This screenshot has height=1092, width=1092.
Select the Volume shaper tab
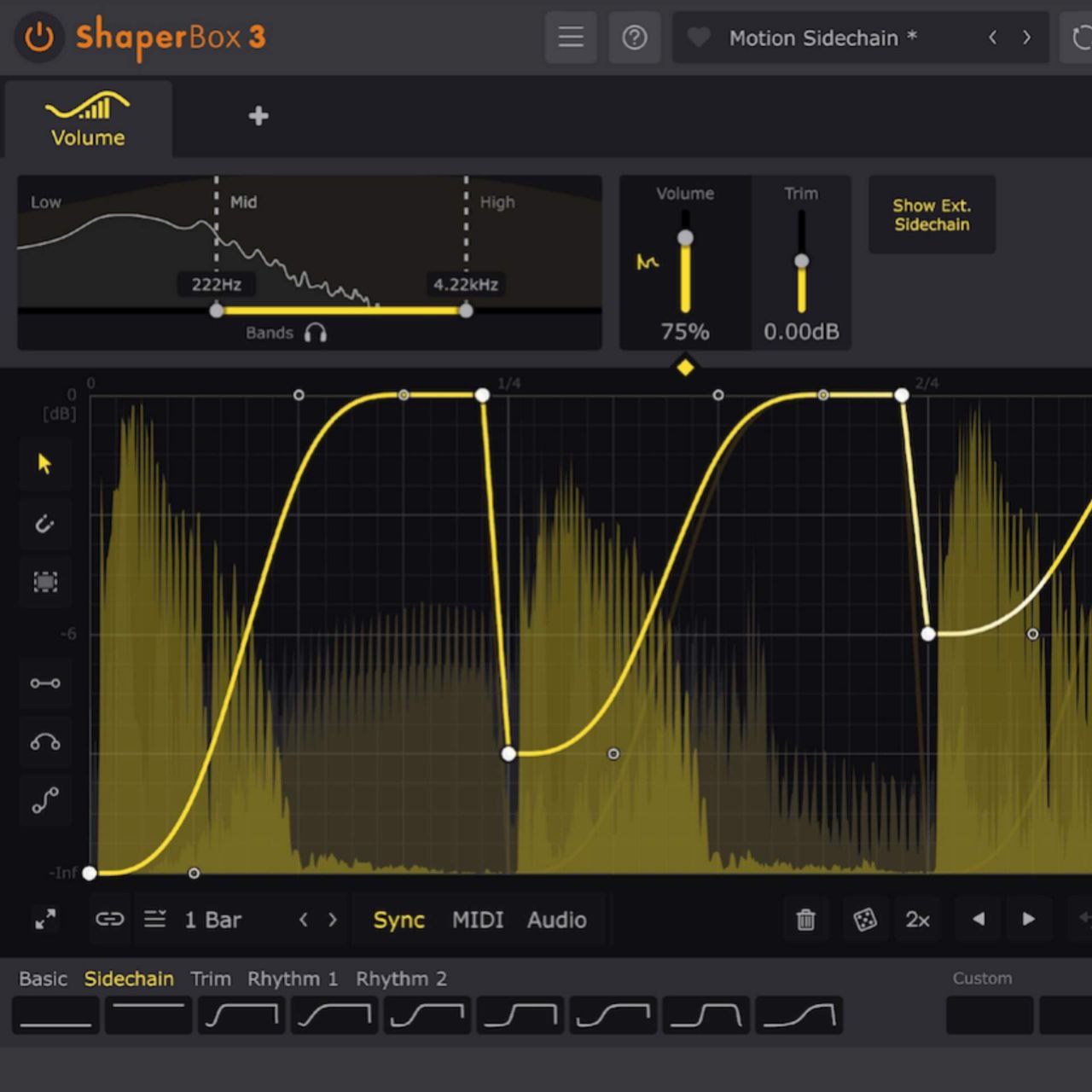click(x=88, y=119)
